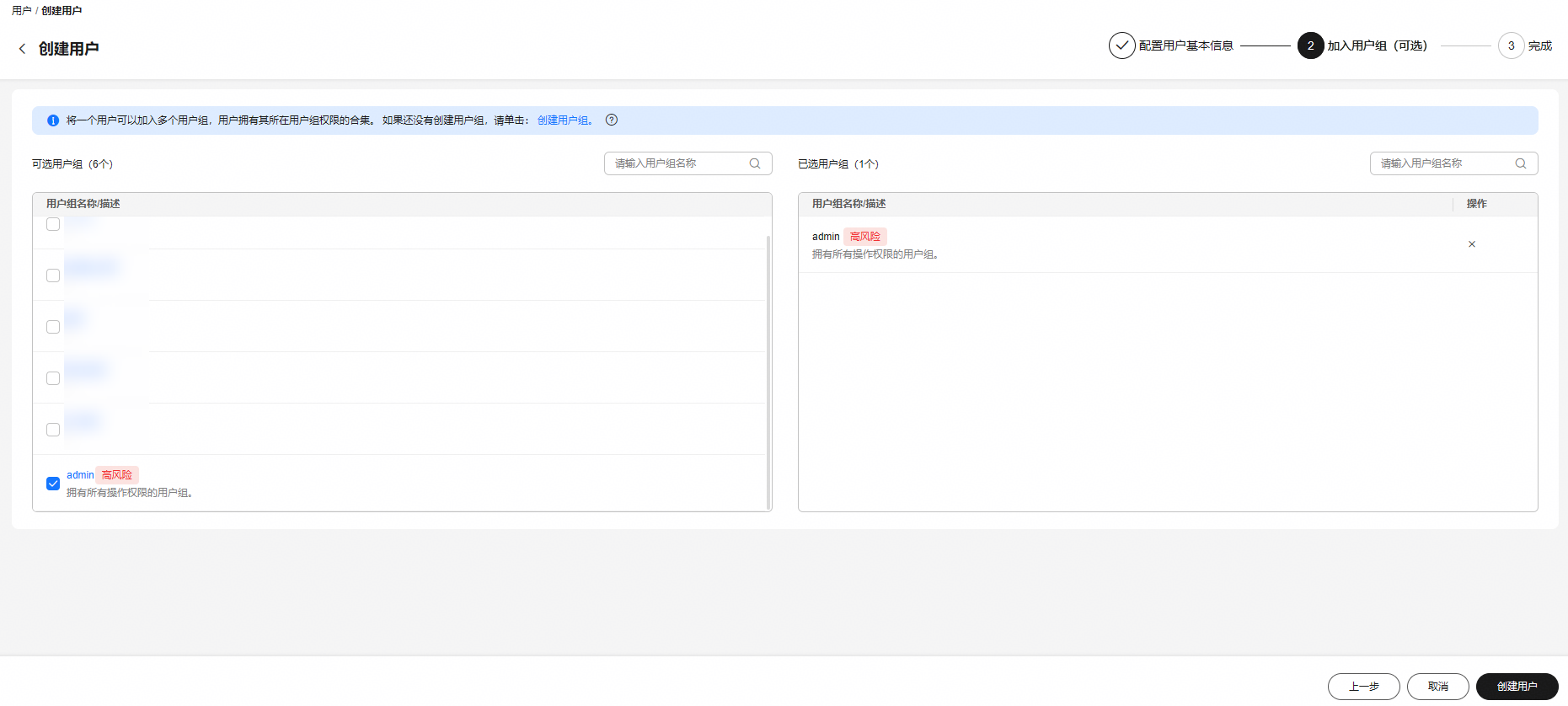
Task: Click the 加入用户组（可选） step label
Action: click(1378, 45)
